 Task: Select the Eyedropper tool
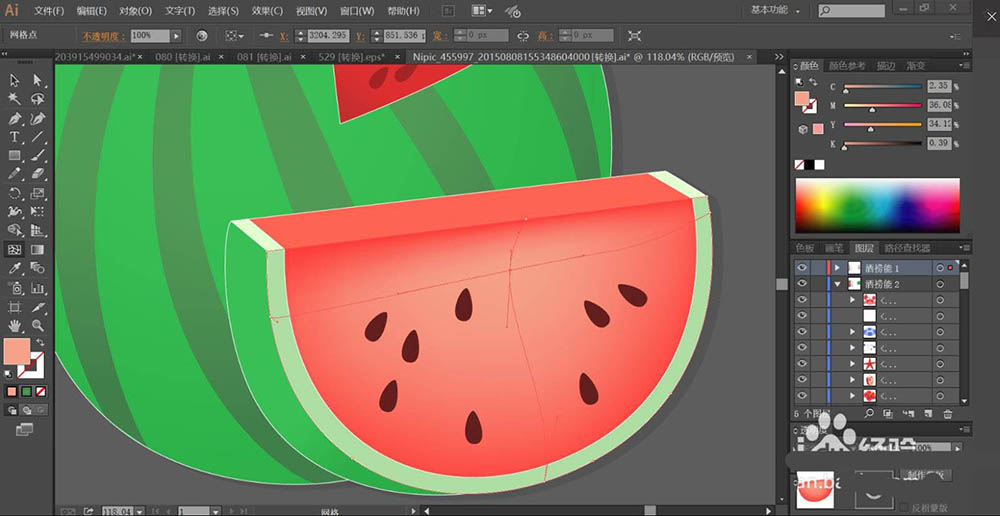coord(15,269)
